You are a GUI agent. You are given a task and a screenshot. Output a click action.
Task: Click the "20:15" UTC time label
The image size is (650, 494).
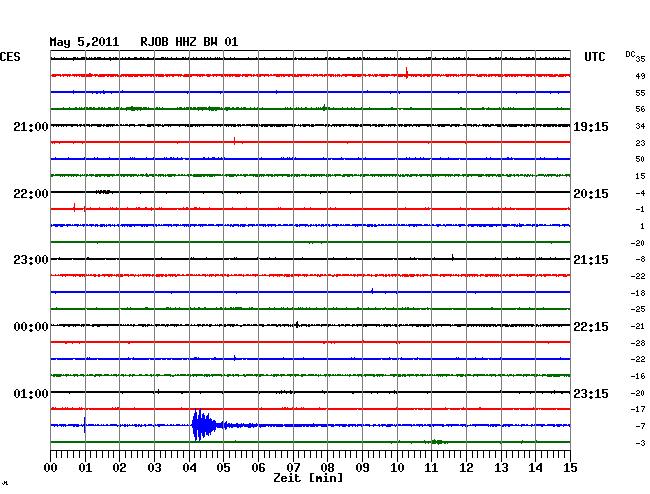(591, 194)
